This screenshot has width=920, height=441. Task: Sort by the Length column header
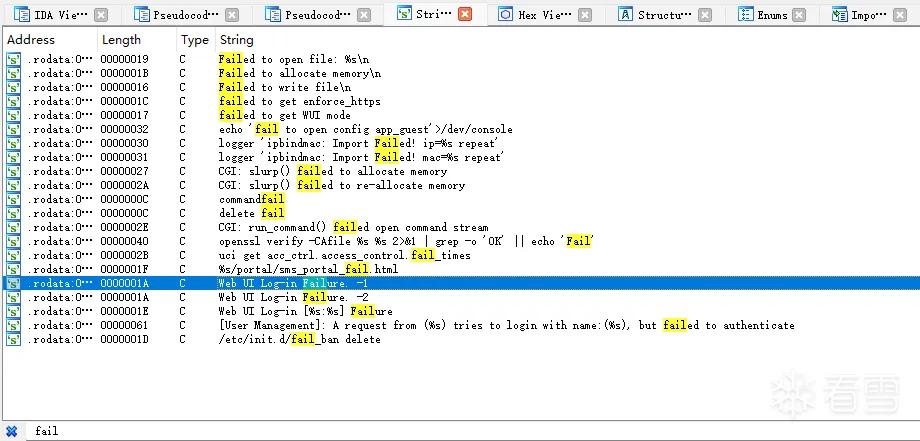click(x=121, y=40)
